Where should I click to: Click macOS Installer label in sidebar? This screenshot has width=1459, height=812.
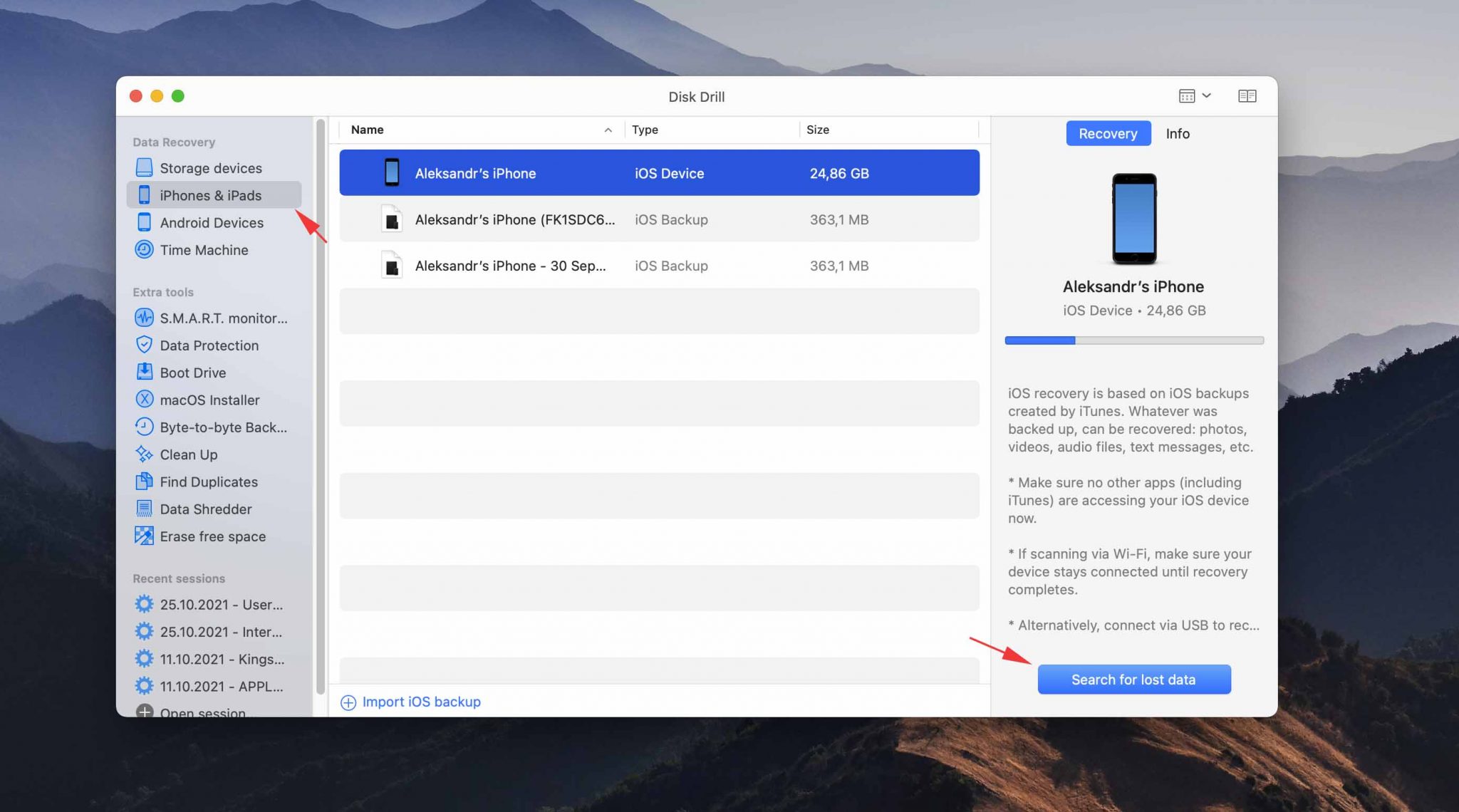(209, 400)
